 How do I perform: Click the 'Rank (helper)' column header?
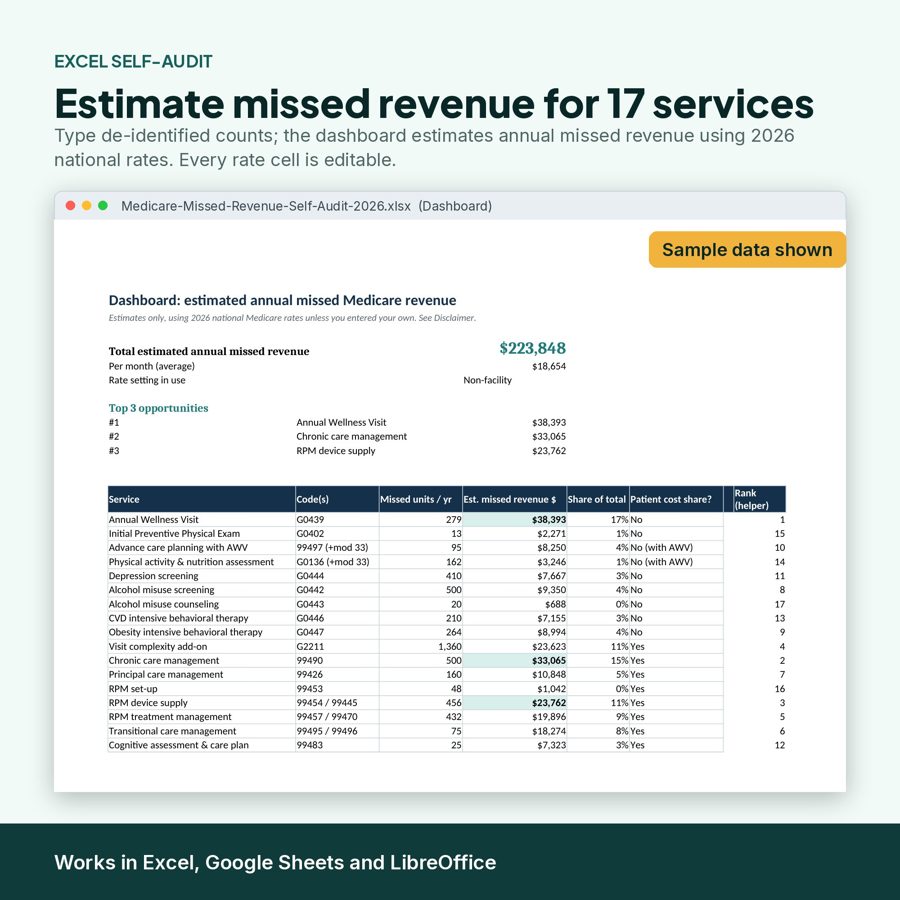tap(759, 499)
